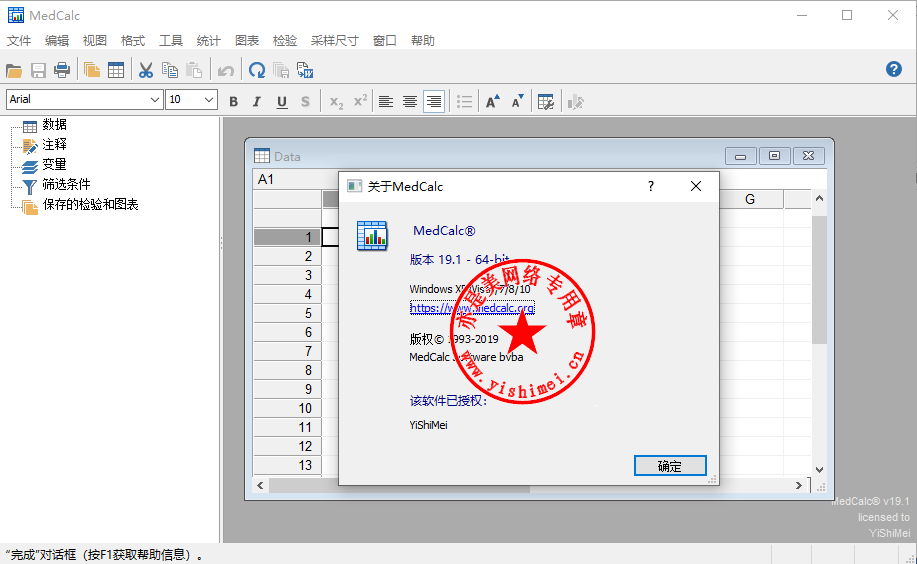Open the 采样尺寸 menu
This screenshot has width=917, height=564.
pos(335,40)
